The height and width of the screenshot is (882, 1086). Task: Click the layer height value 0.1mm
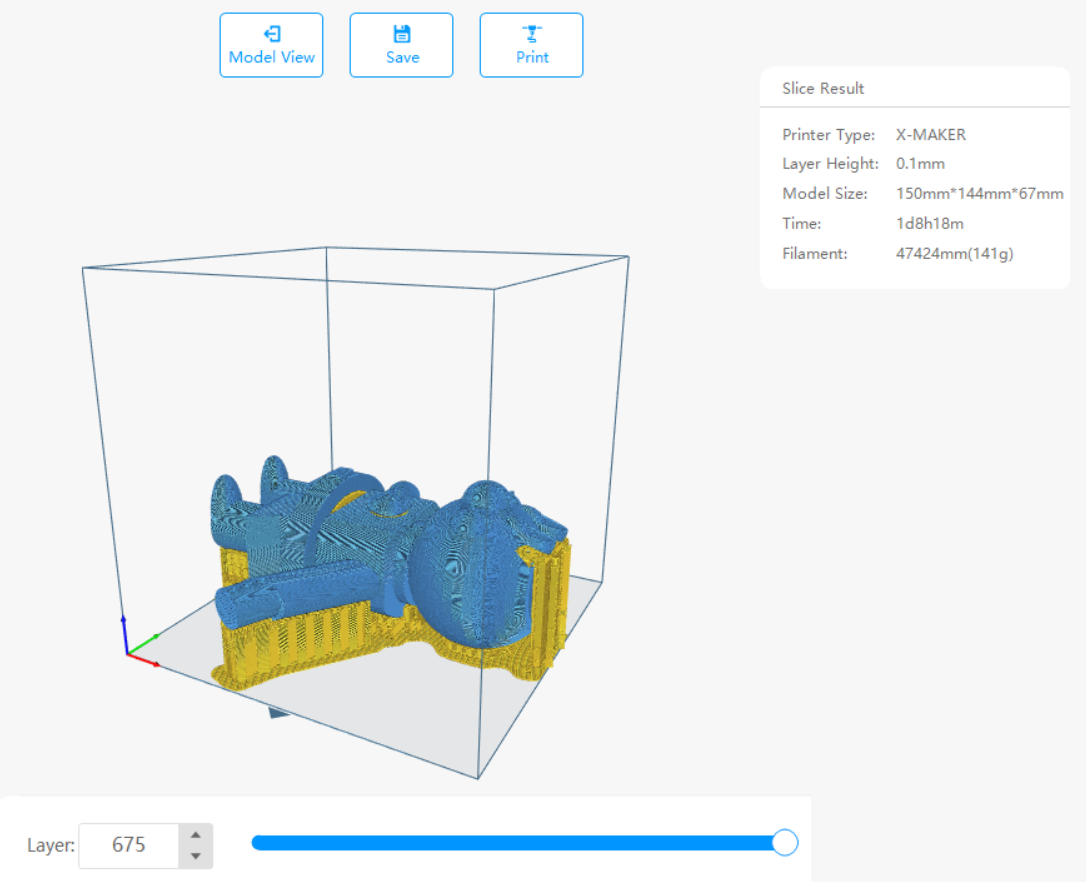(x=920, y=164)
